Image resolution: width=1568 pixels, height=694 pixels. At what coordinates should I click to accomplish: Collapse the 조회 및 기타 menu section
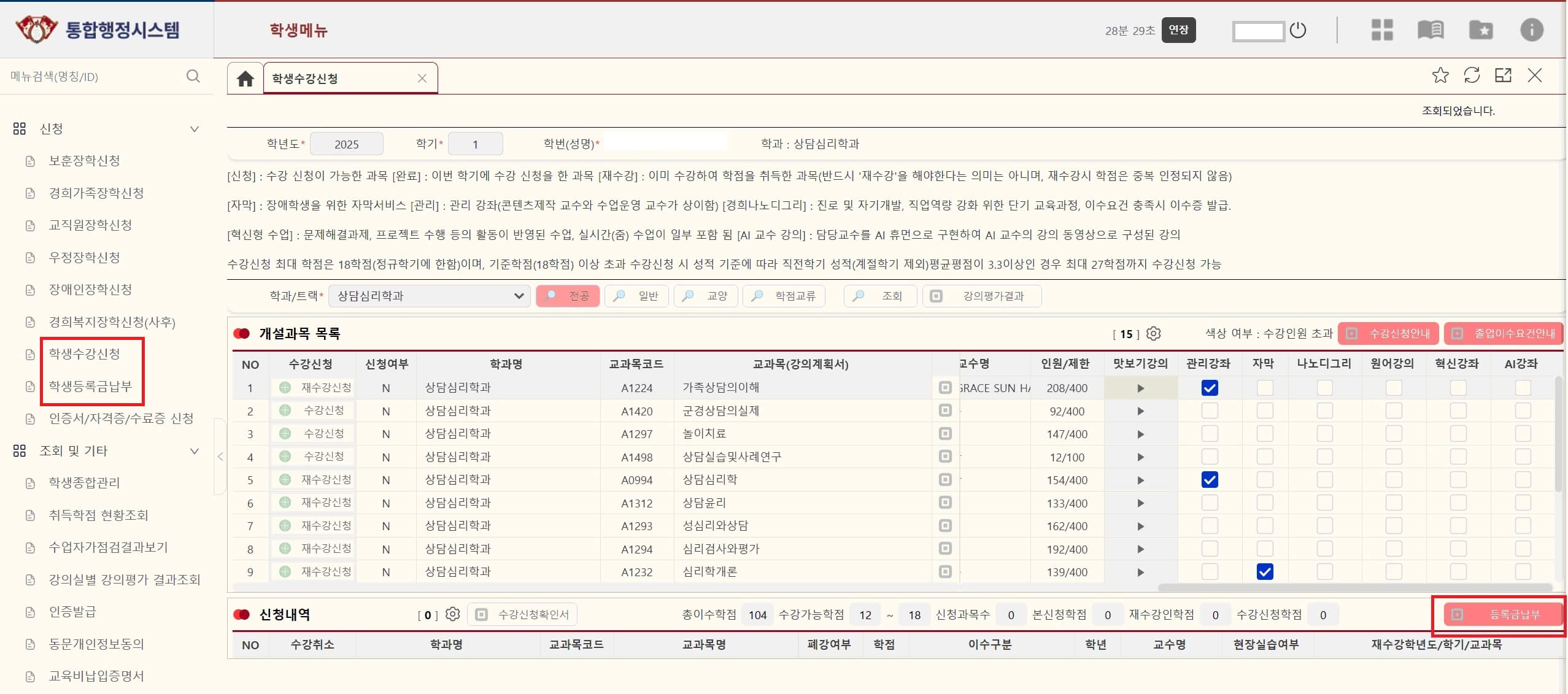[x=195, y=451]
